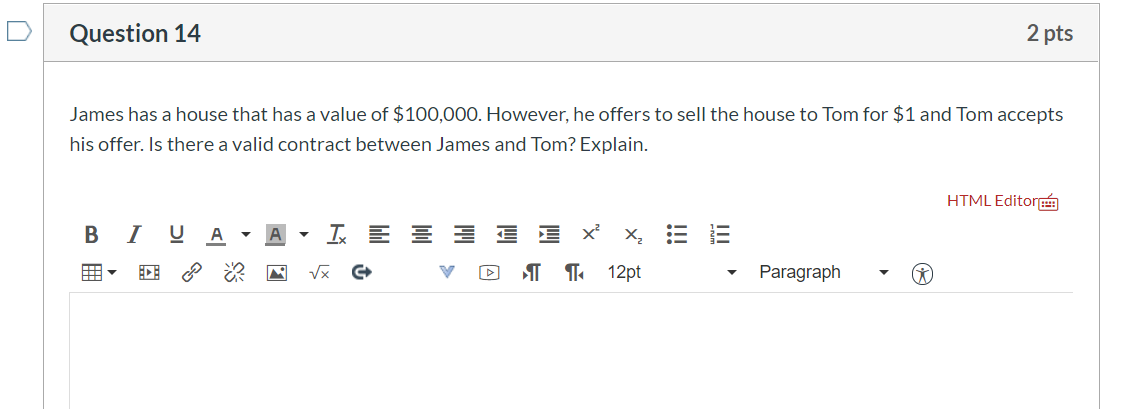The height and width of the screenshot is (409, 1139).
Task: Flag Question 14
Action: (x=20, y=31)
